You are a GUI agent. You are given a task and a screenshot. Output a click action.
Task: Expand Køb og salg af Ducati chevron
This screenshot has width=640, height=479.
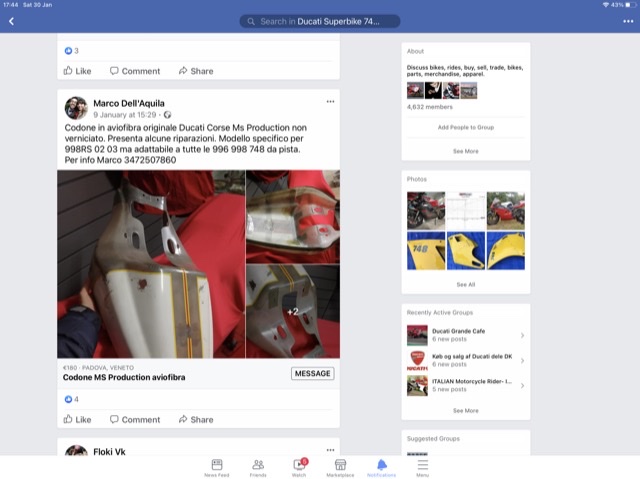tap(522, 361)
